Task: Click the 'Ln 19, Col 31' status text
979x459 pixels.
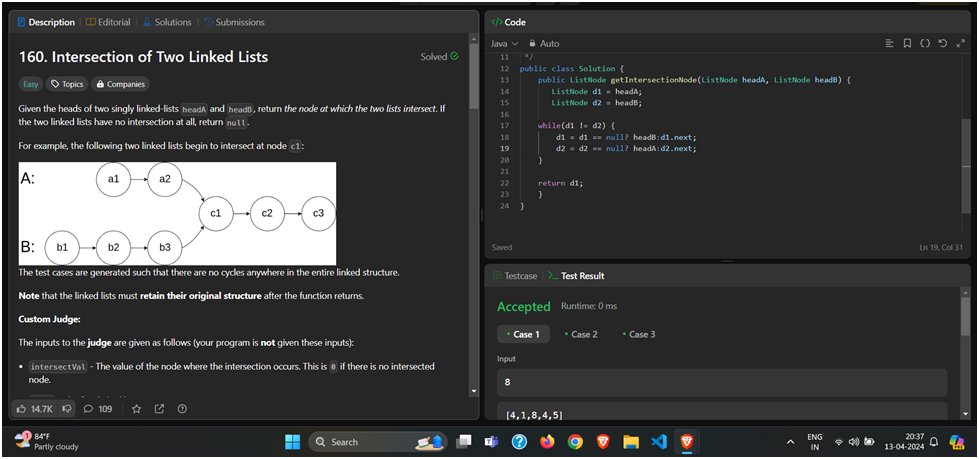Action: 943,248
